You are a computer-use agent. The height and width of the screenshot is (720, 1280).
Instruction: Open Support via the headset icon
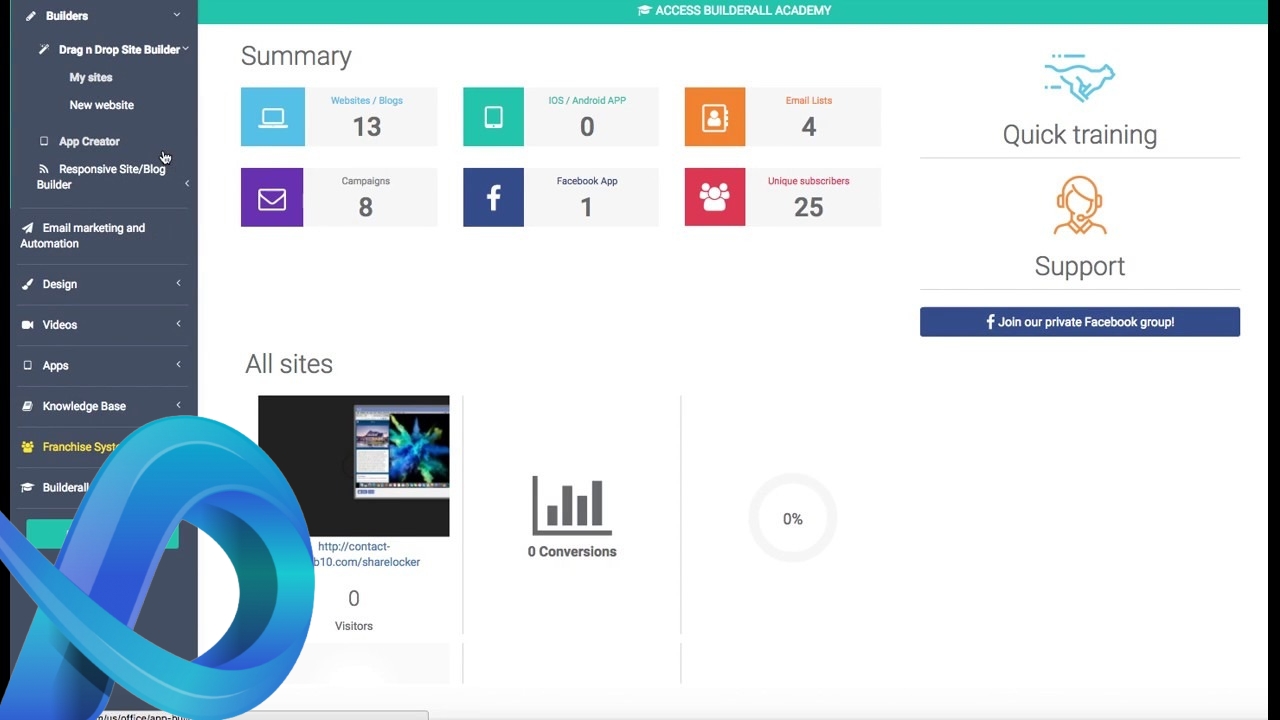[x=1080, y=206]
